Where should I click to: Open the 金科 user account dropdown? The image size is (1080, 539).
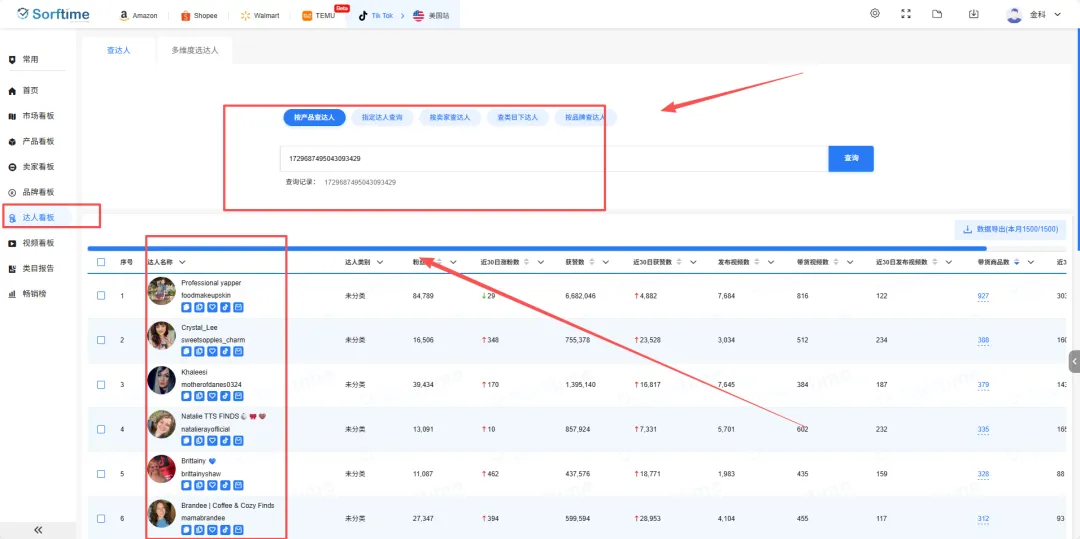pyautogui.click(x=1040, y=15)
